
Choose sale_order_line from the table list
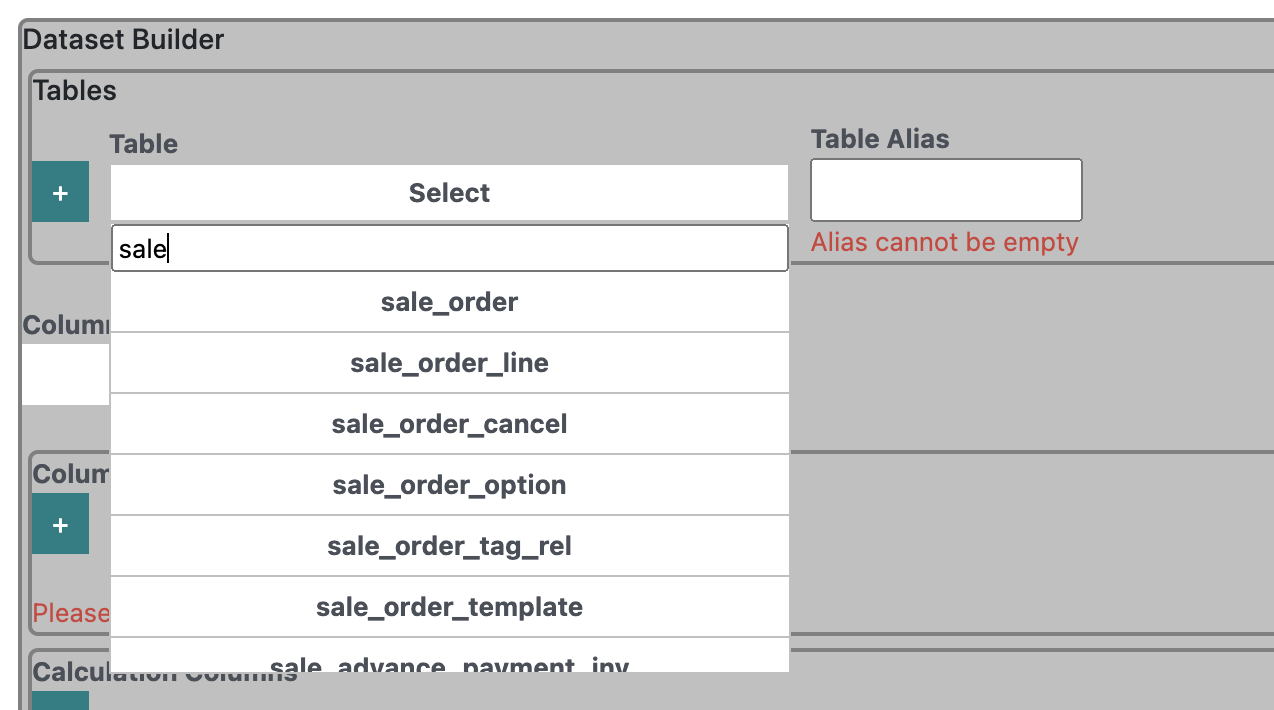click(x=449, y=363)
